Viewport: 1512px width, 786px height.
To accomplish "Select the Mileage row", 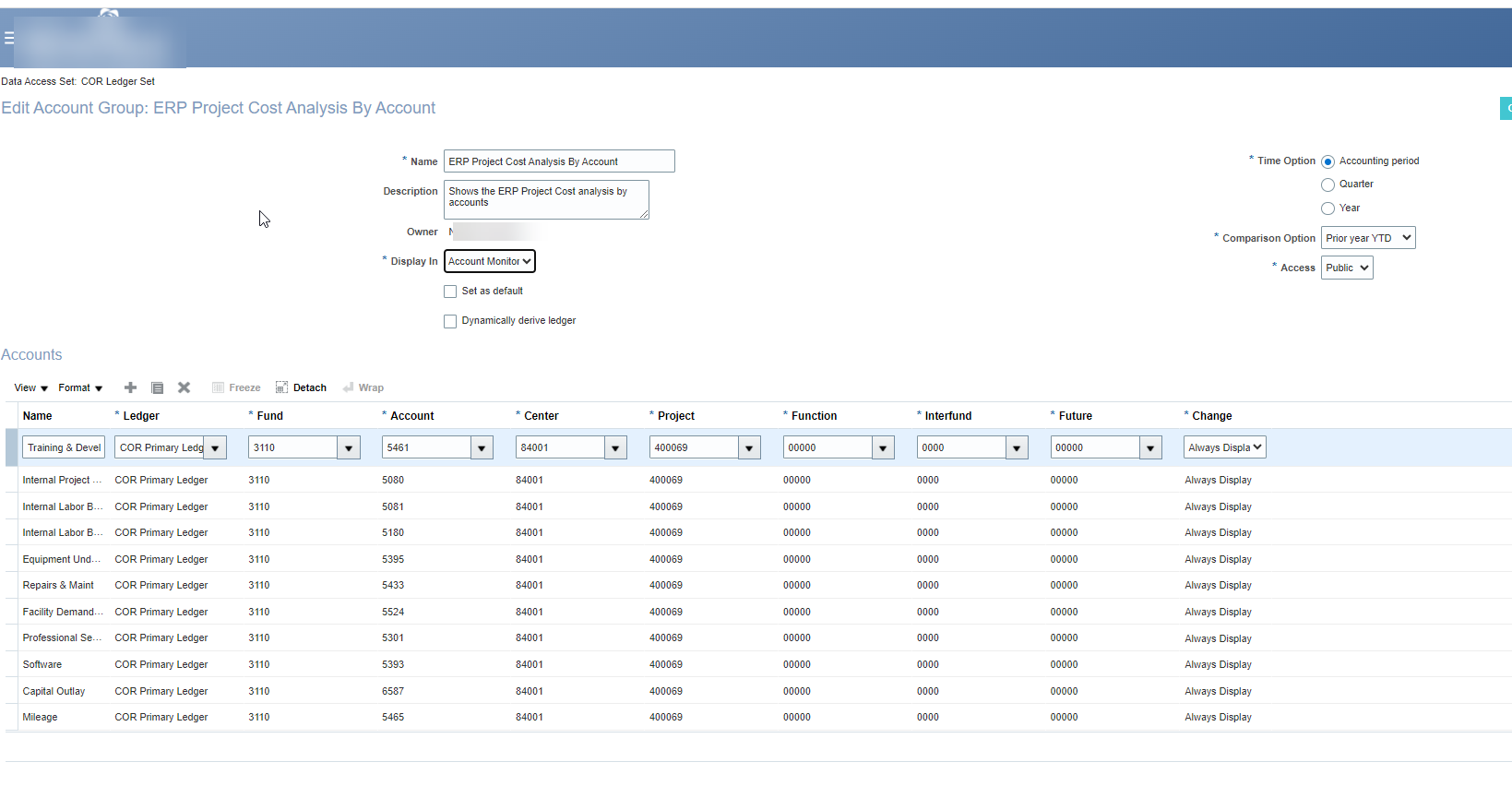I will (758, 717).
